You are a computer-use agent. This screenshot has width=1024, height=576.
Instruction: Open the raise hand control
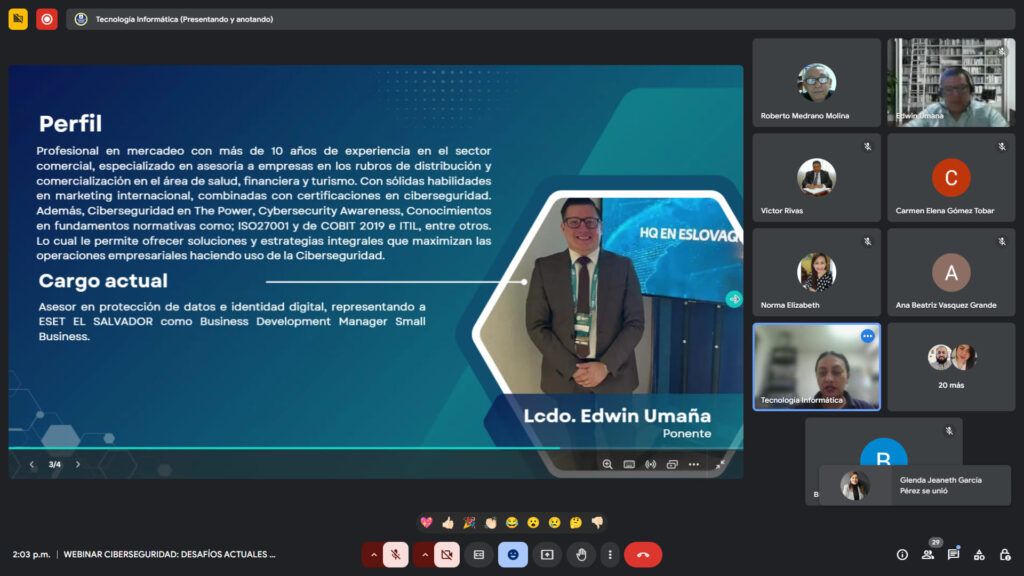[581, 554]
